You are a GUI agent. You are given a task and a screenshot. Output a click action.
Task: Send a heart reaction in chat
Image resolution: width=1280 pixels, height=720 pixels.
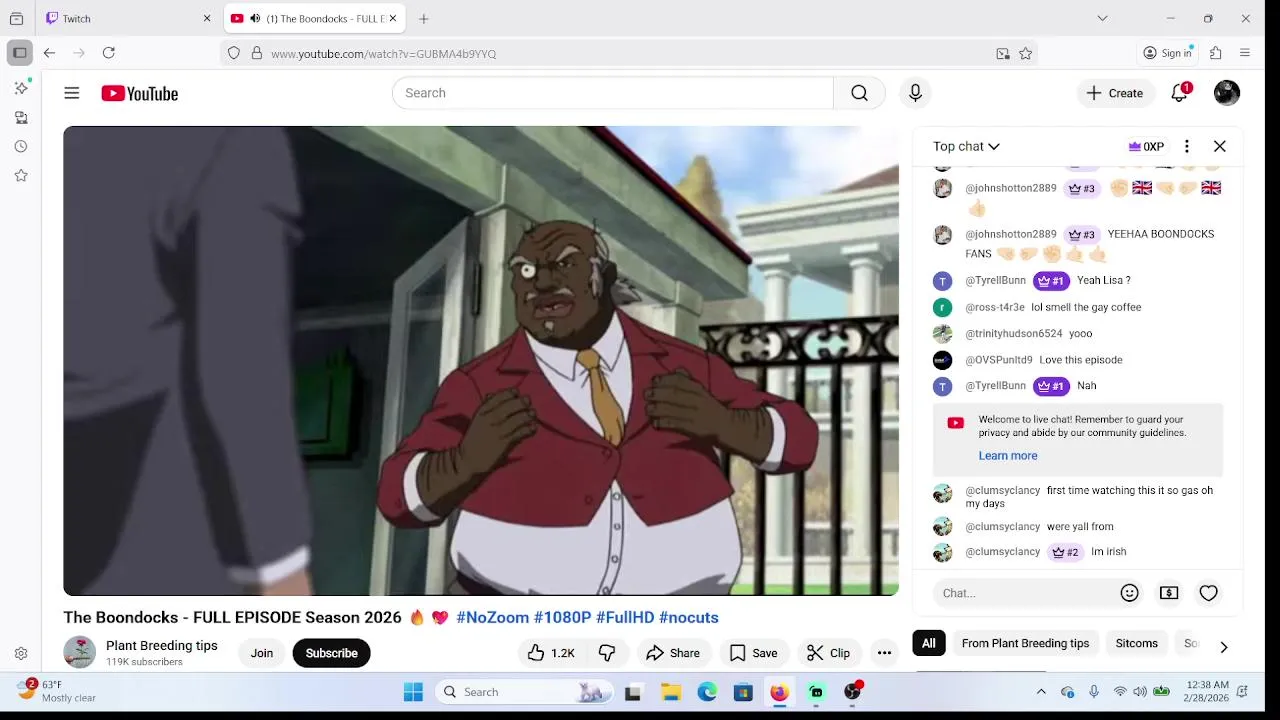point(1209,593)
